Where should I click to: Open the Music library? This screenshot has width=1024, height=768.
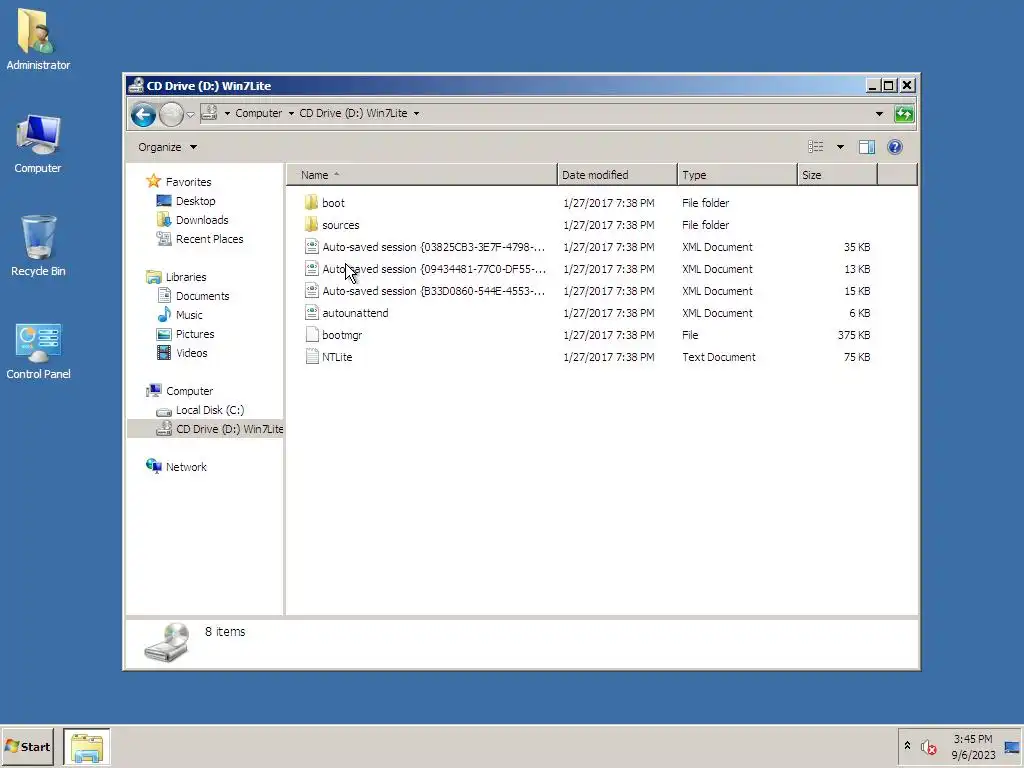[x=189, y=315]
